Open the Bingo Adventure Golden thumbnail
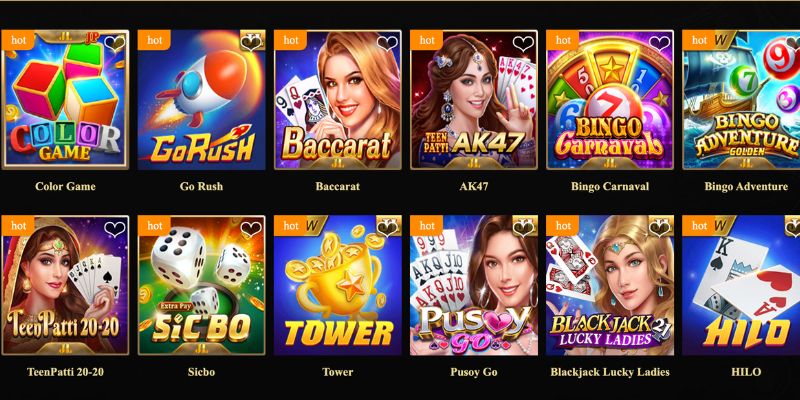 click(741, 99)
